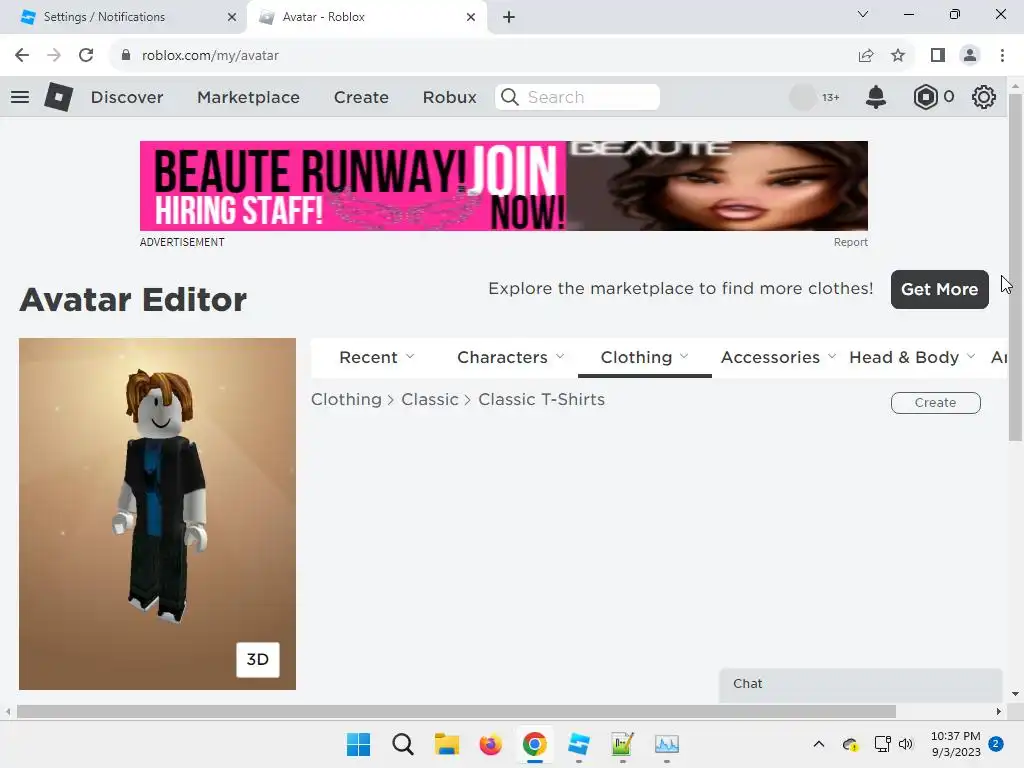Image resolution: width=1024 pixels, height=768 pixels.
Task: Open the settings gear icon
Action: coord(984,97)
